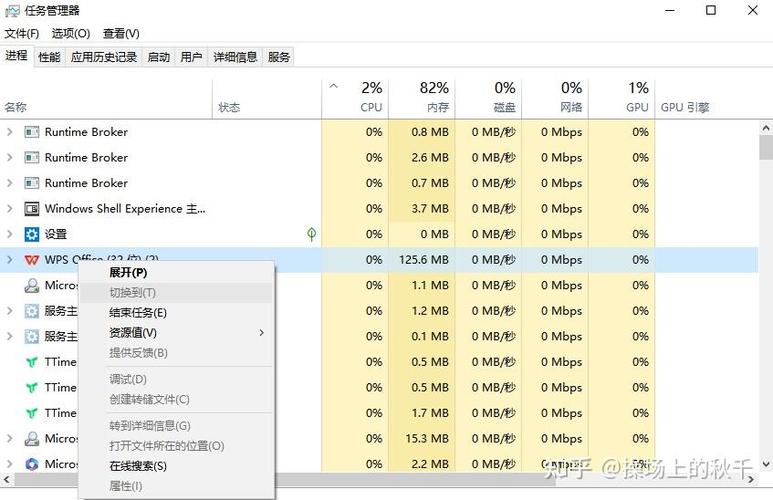Open the 资源值(V) submenu arrow
The height and width of the screenshot is (500, 773).
click(x=262, y=333)
